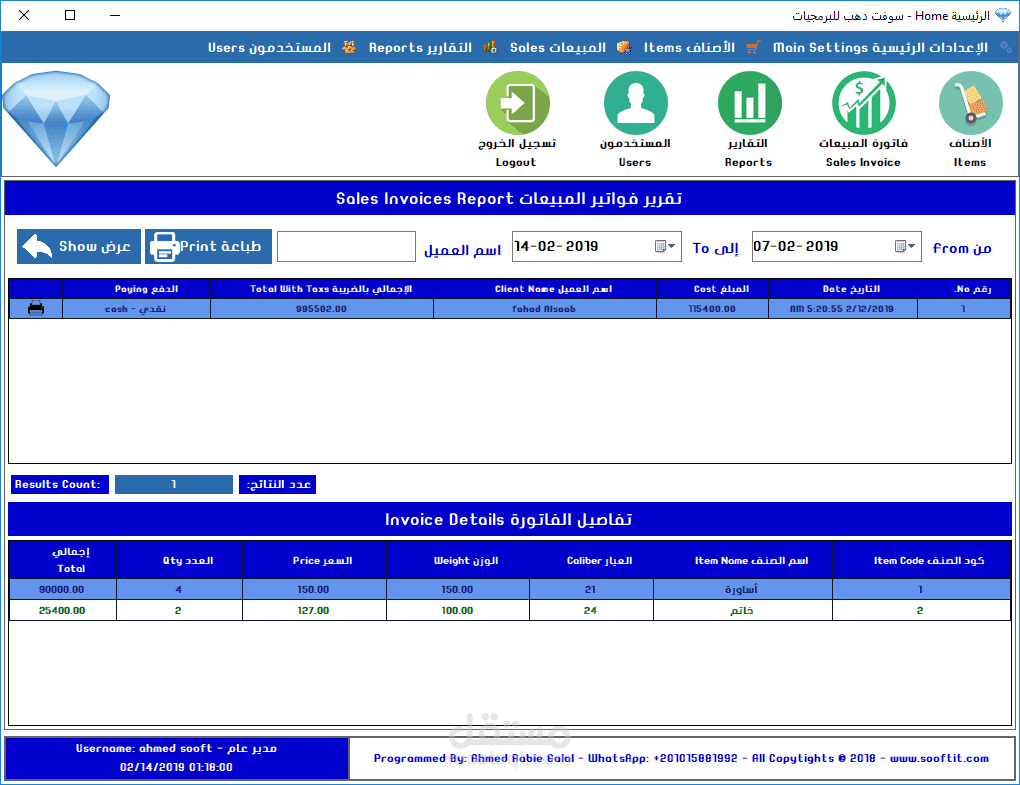The height and width of the screenshot is (785, 1020).
Task: Click the shopping cart icon beside Items menu
Action: click(753, 47)
